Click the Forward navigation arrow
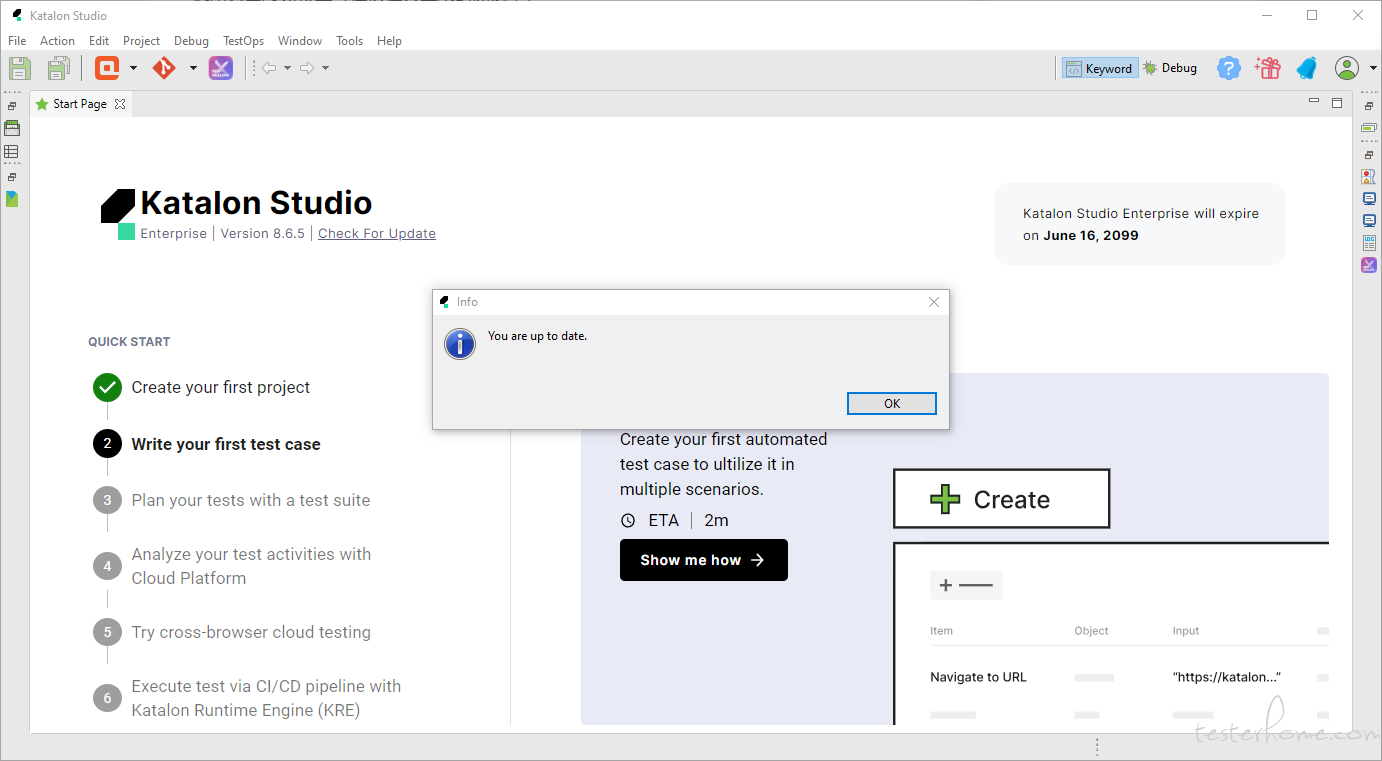1382x761 pixels. [x=307, y=68]
